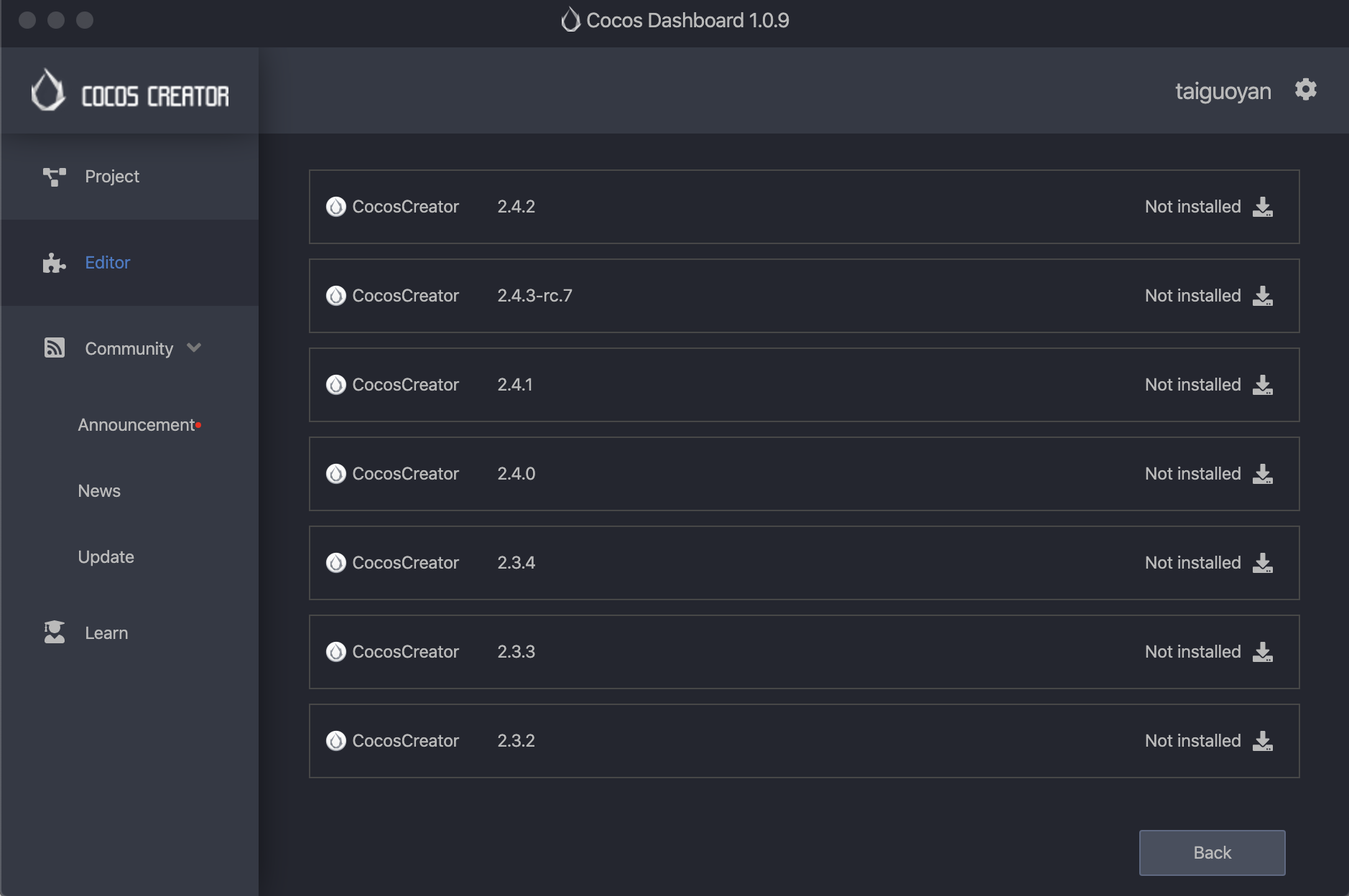The height and width of the screenshot is (896, 1349).
Task: Download CocosCreator 2.3.3 via download icon
Action: (x=1262, y=652)
